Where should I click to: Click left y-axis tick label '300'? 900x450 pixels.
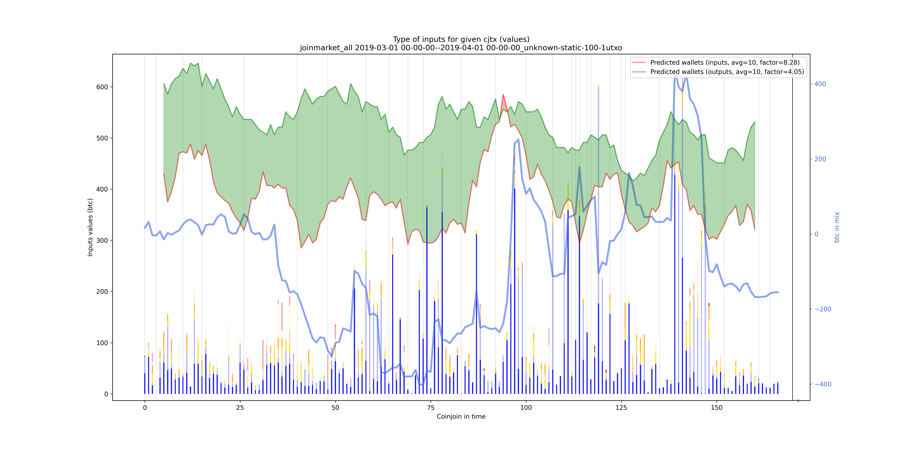[x=100, y=240]
